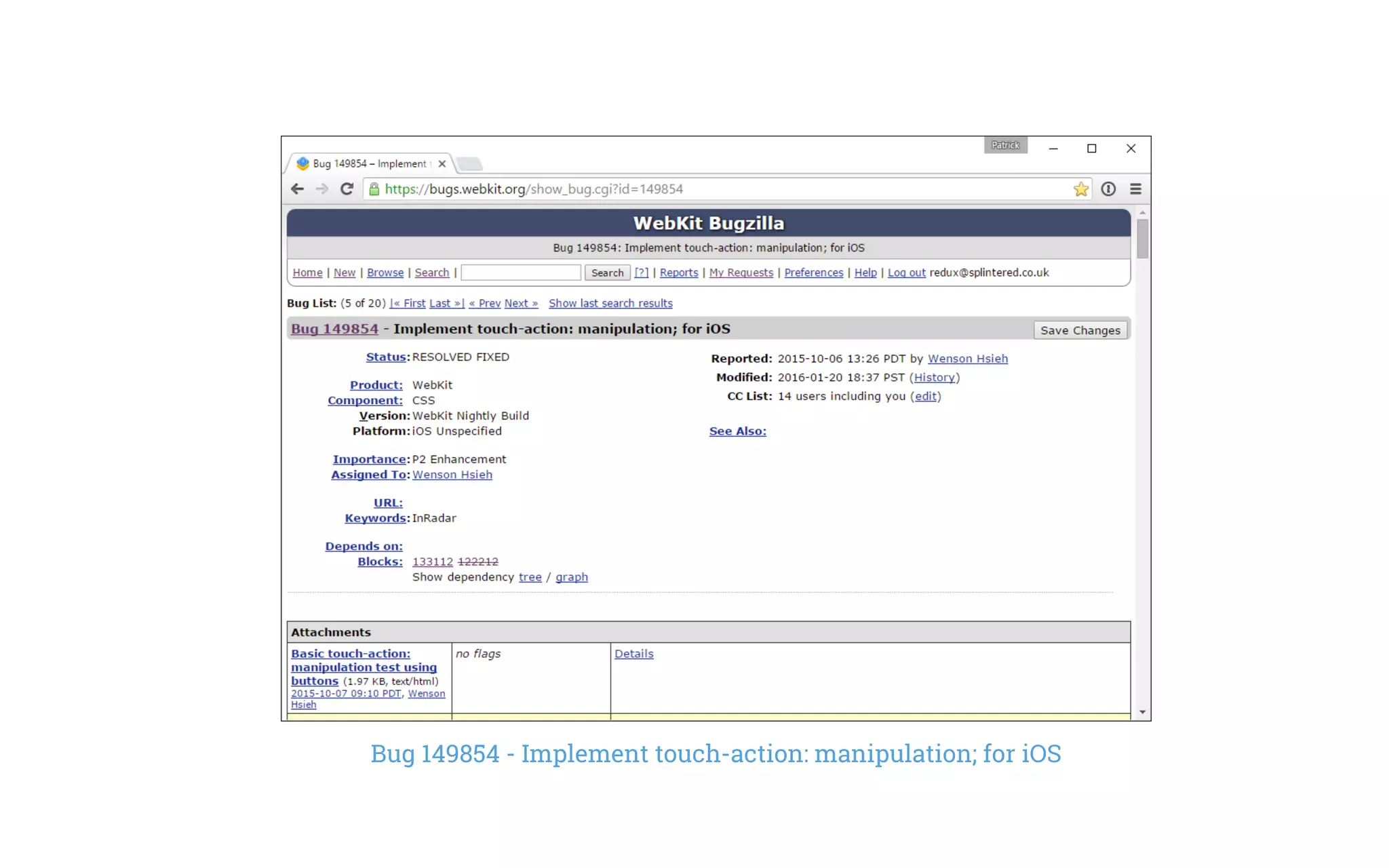Close the Bug 149854 tab
This screenshot has height=868, width=1389.
[442, 163]
